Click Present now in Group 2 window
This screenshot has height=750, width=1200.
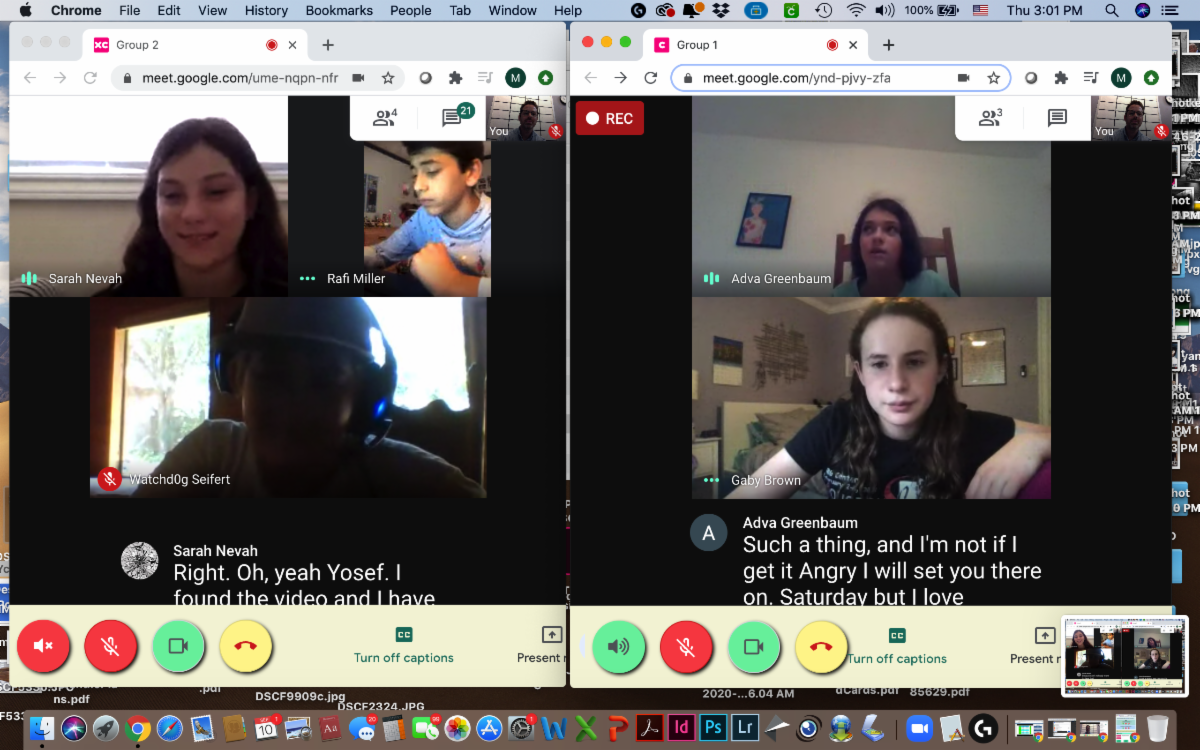pyautogui.click(x=540, y=646)
